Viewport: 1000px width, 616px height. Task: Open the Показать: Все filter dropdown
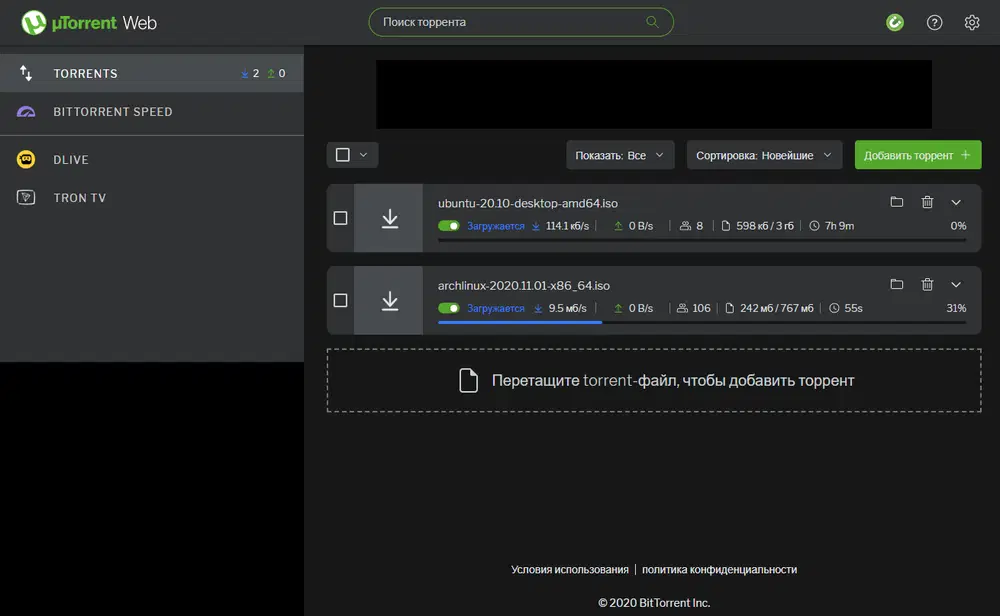620,155
